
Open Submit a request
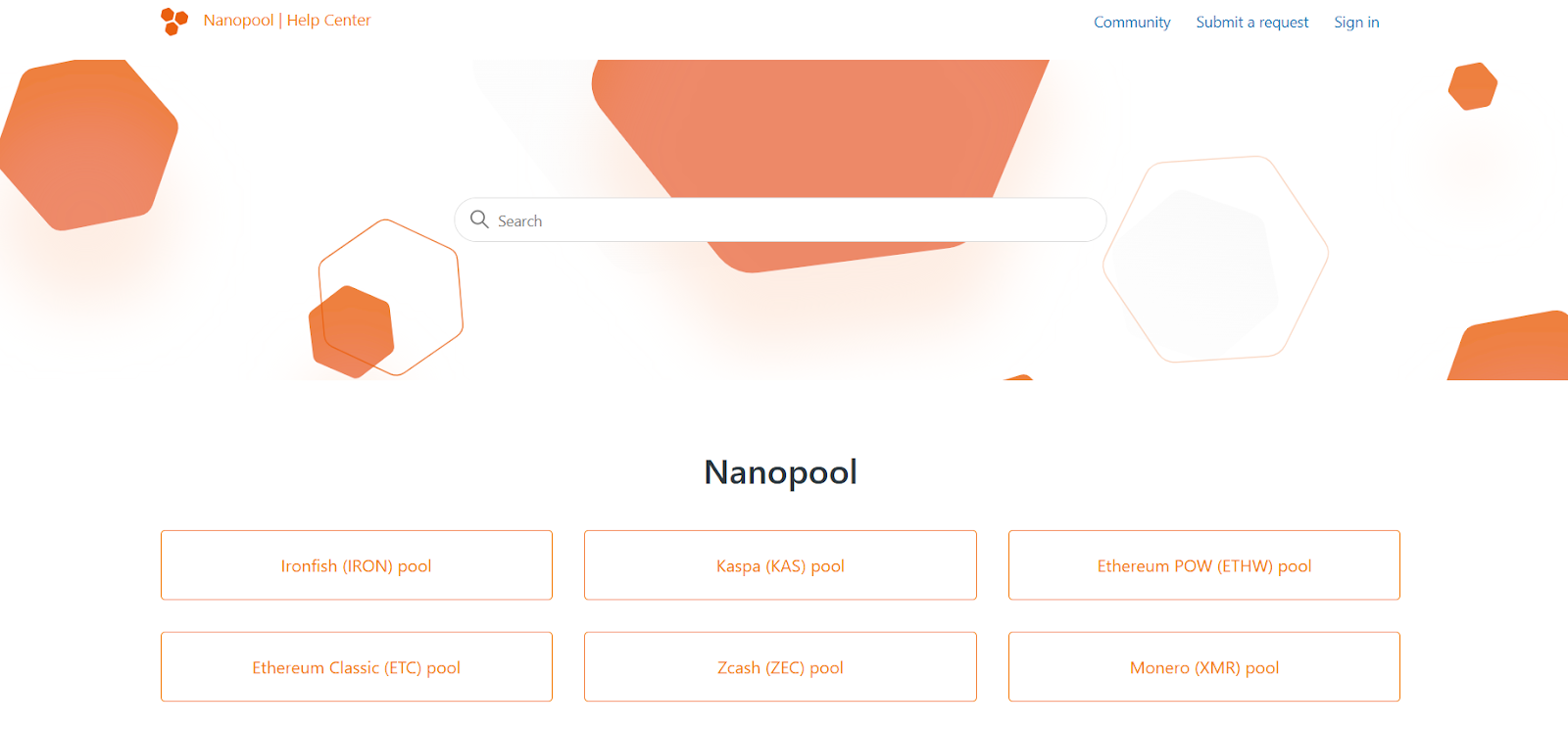1251,23
